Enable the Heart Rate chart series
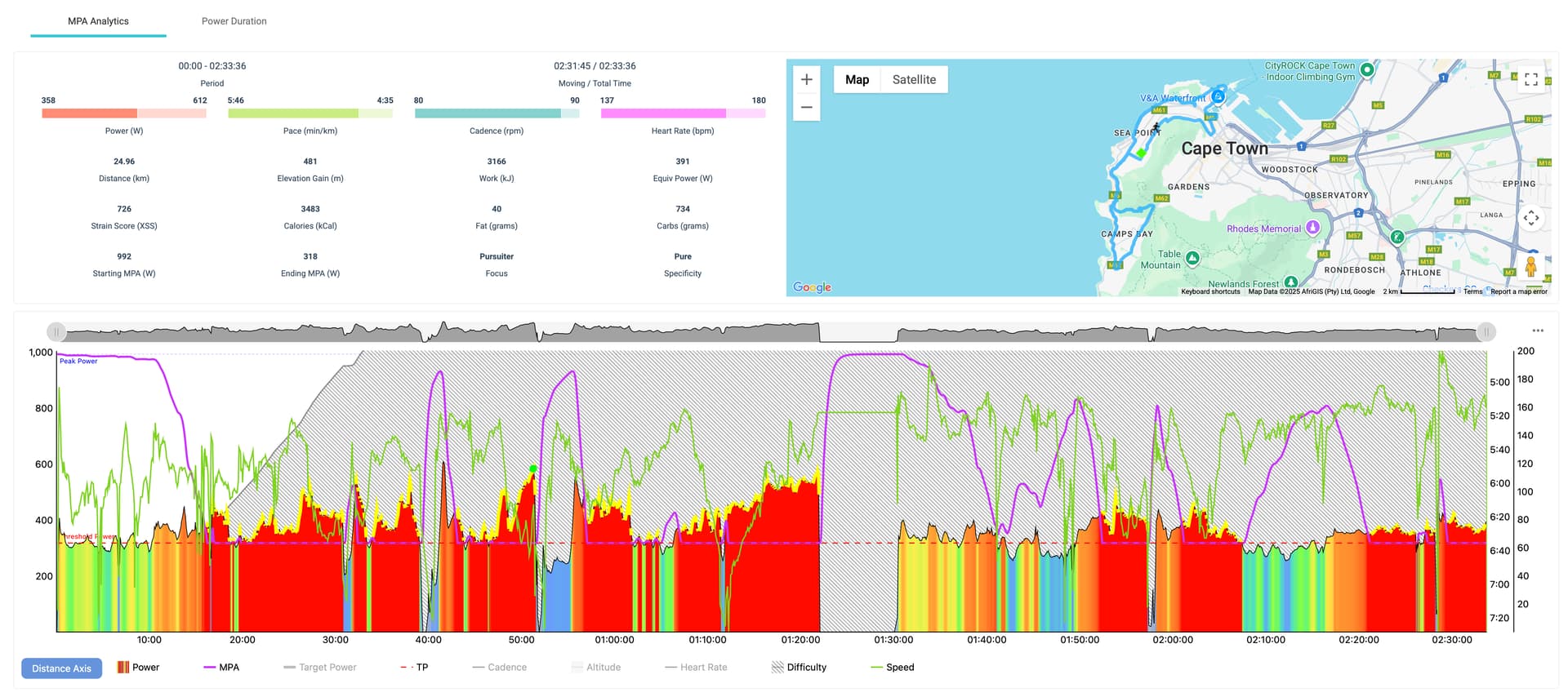 696,668
